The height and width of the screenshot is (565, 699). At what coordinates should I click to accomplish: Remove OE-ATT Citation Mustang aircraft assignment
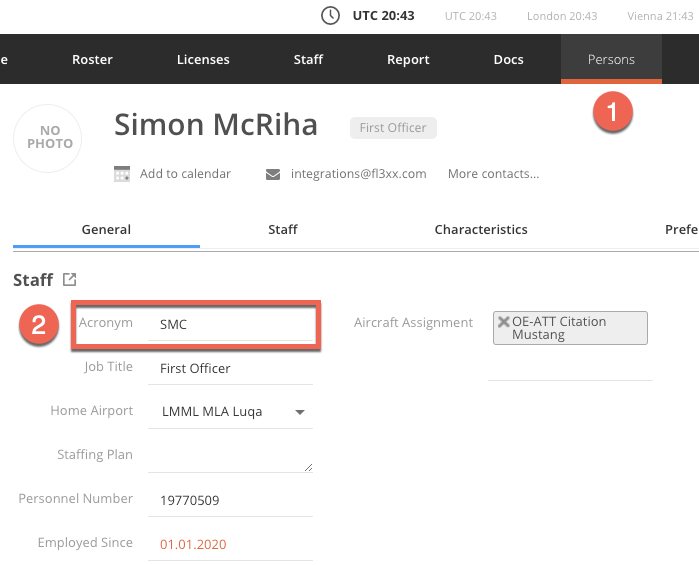click(504, 322)
